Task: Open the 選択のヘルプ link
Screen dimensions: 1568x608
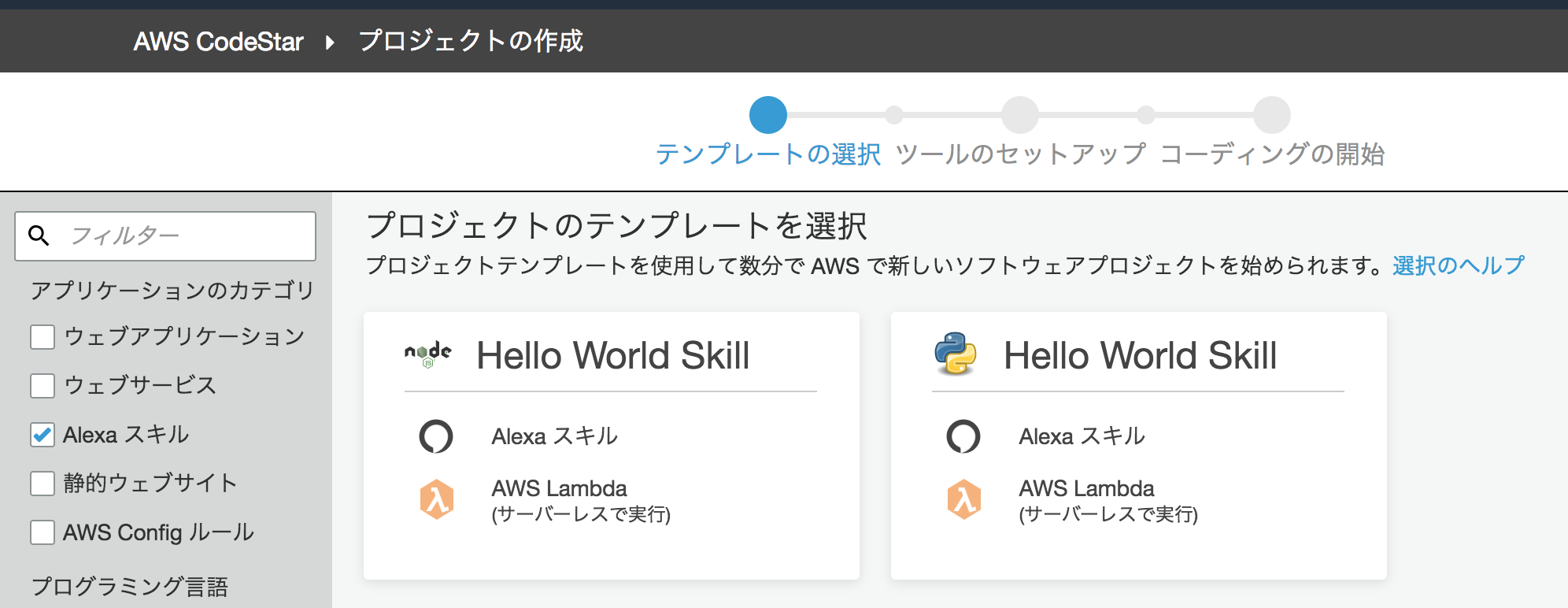Action: tap(1459, 265)
